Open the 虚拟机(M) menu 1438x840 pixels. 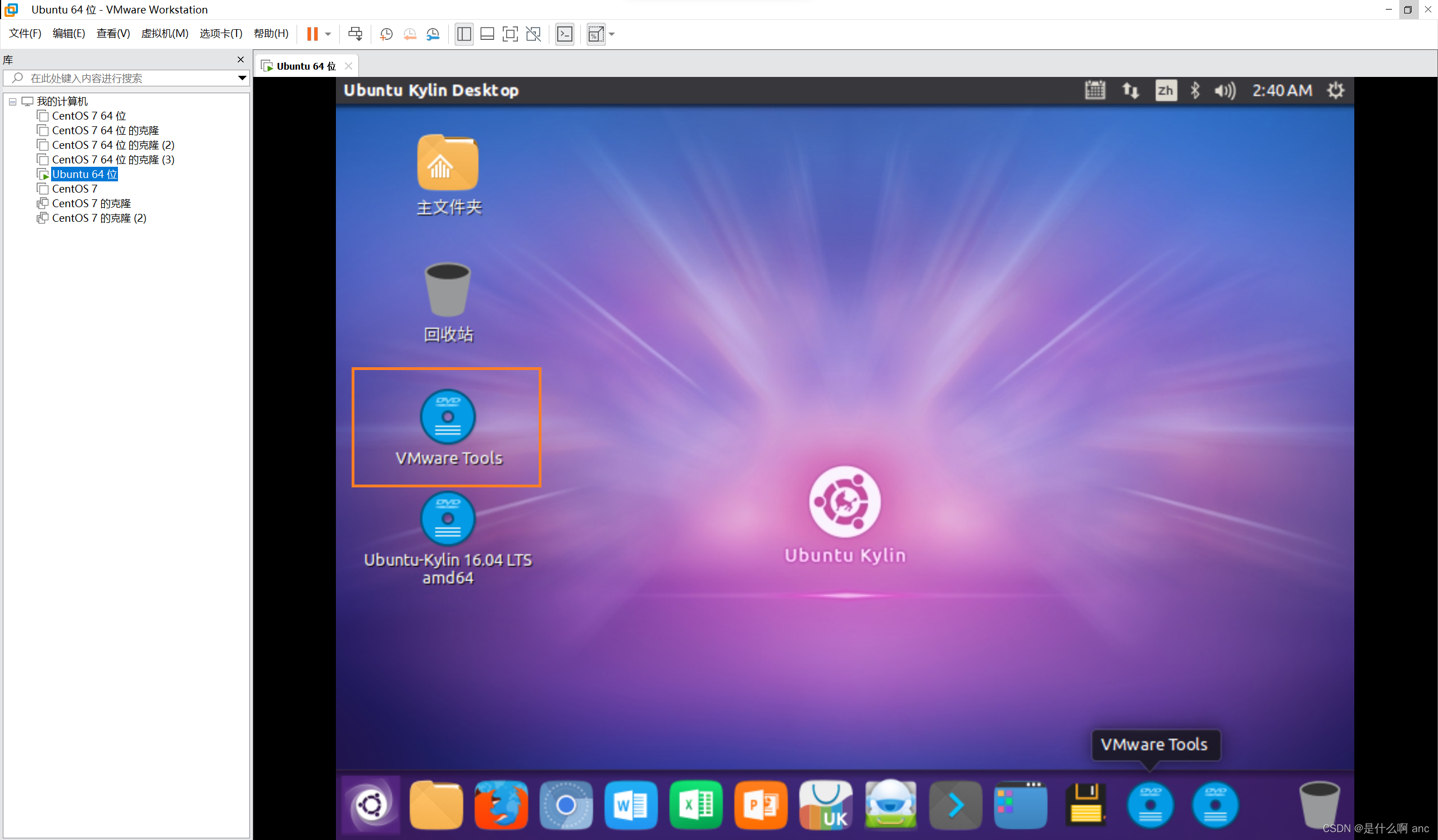click(x=165, y=33)
